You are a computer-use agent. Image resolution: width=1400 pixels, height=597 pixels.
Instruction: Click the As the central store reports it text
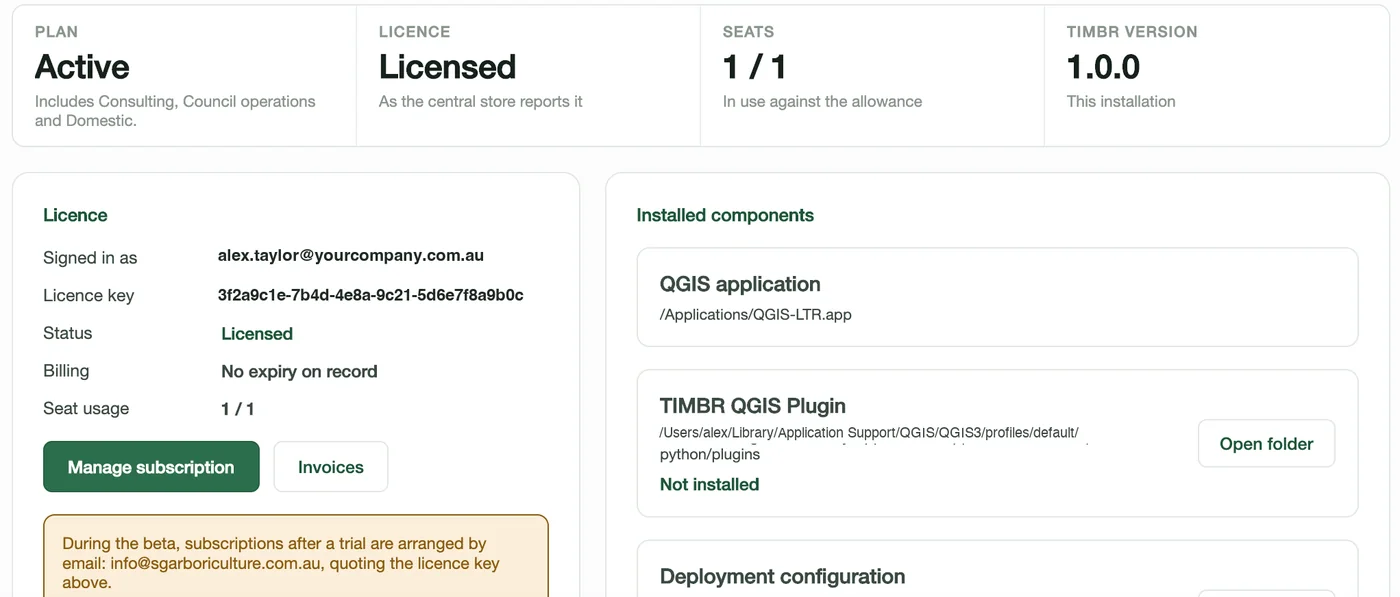480,101
